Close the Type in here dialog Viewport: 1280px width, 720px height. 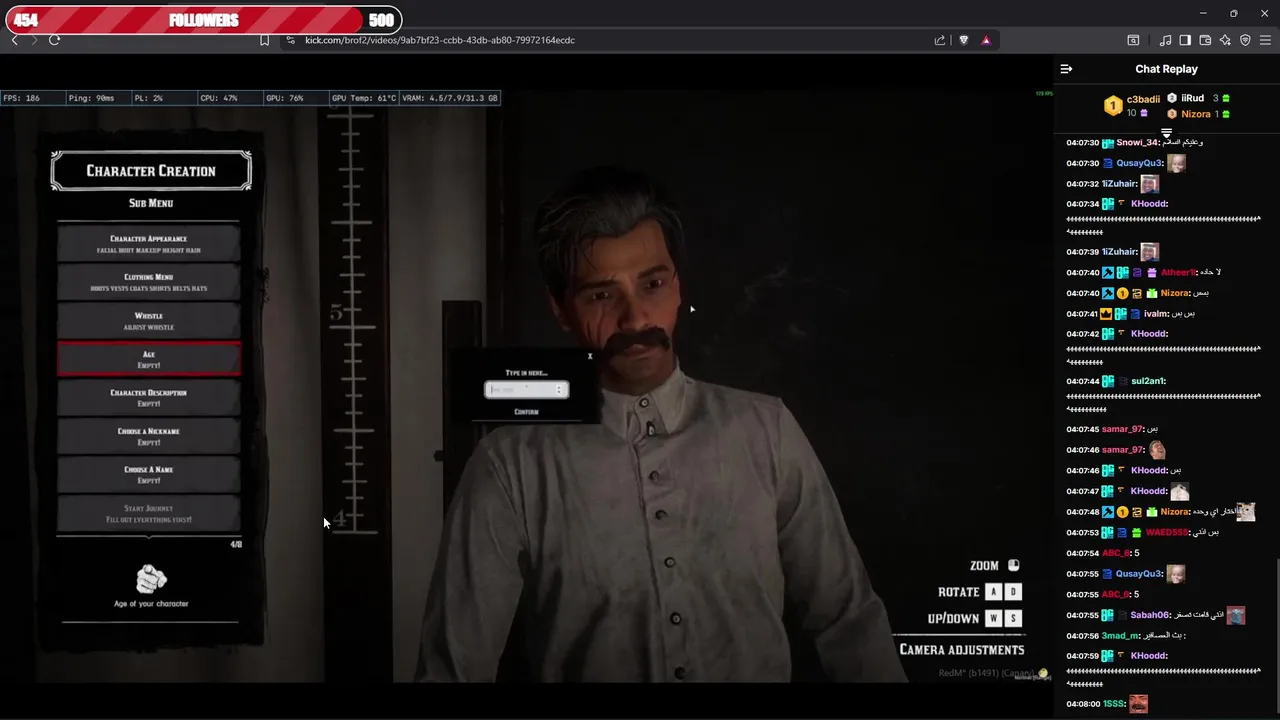[x=590, y=356]
